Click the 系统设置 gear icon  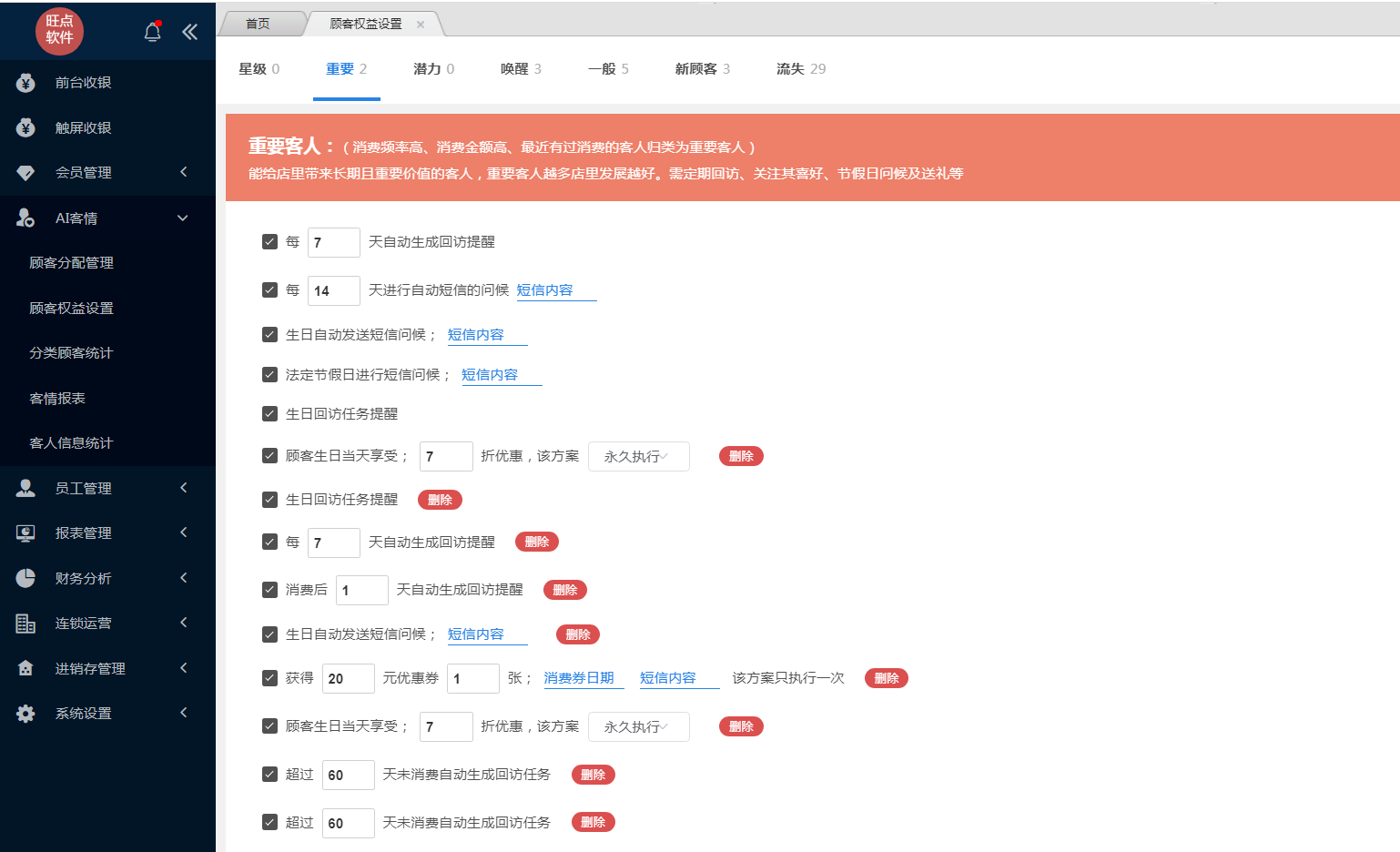[25, 714]
